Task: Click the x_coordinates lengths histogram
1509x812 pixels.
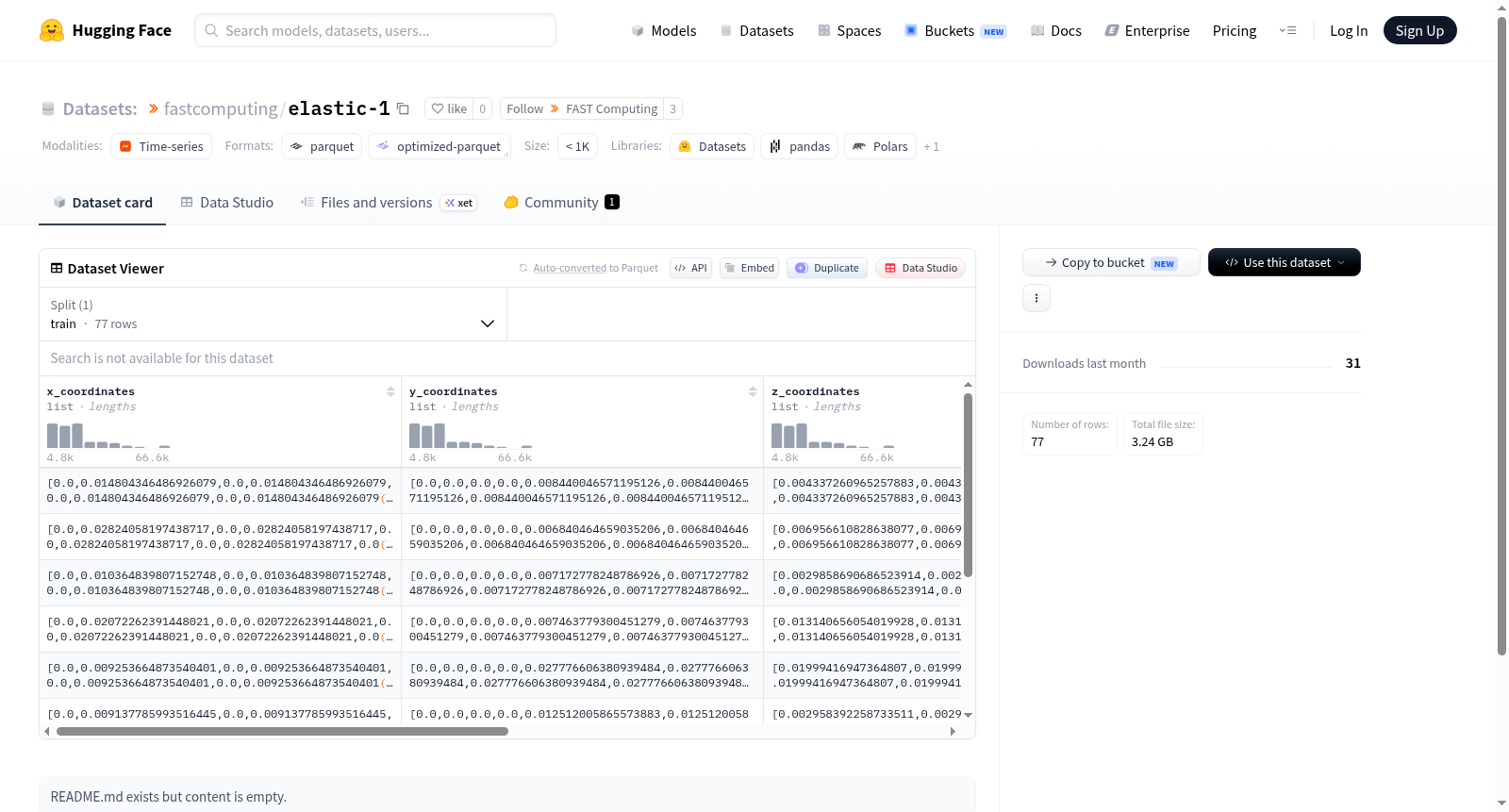Action: [x=108, y=435]
